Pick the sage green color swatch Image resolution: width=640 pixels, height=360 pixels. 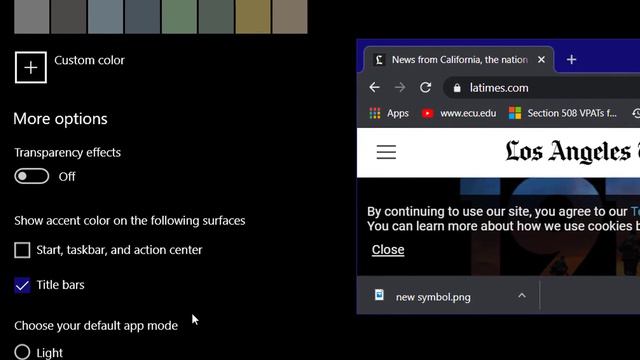pos(179,16)
